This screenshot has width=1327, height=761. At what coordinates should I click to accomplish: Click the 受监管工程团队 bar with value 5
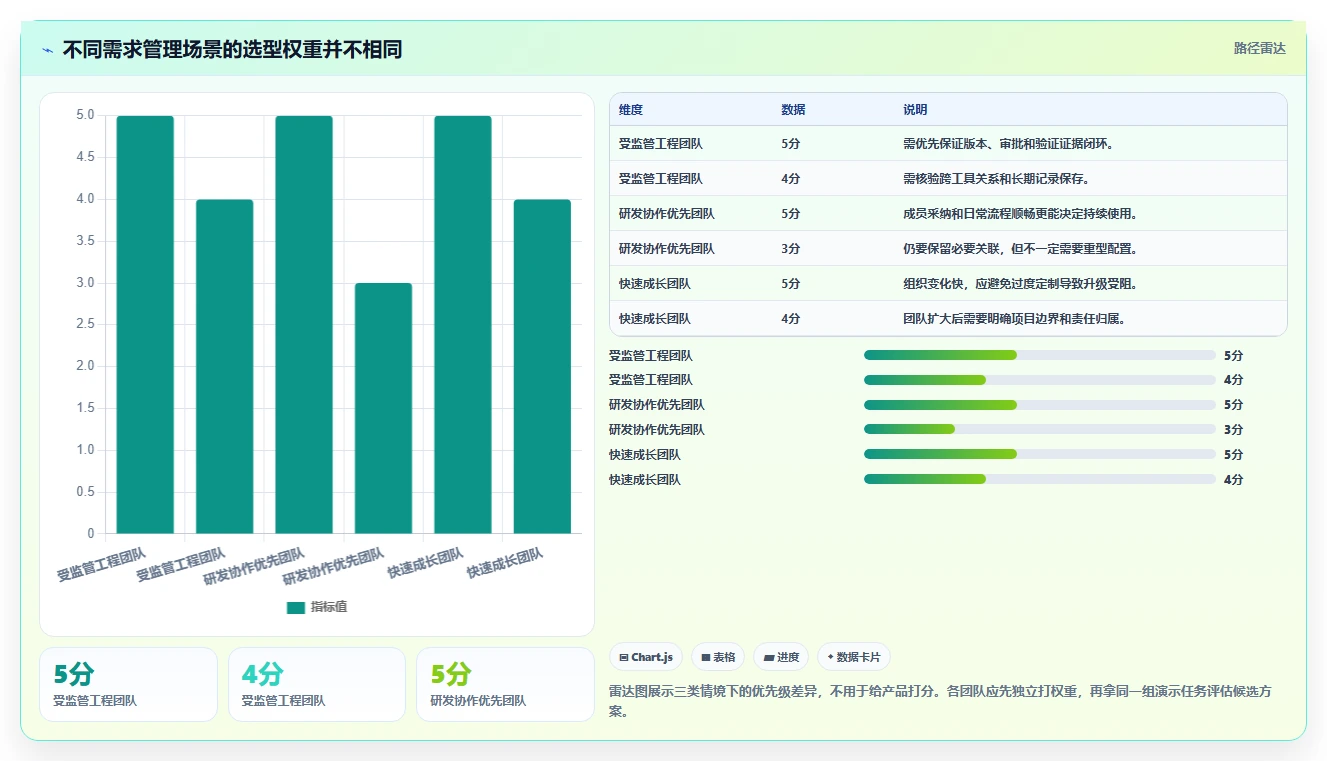point(145,324)
